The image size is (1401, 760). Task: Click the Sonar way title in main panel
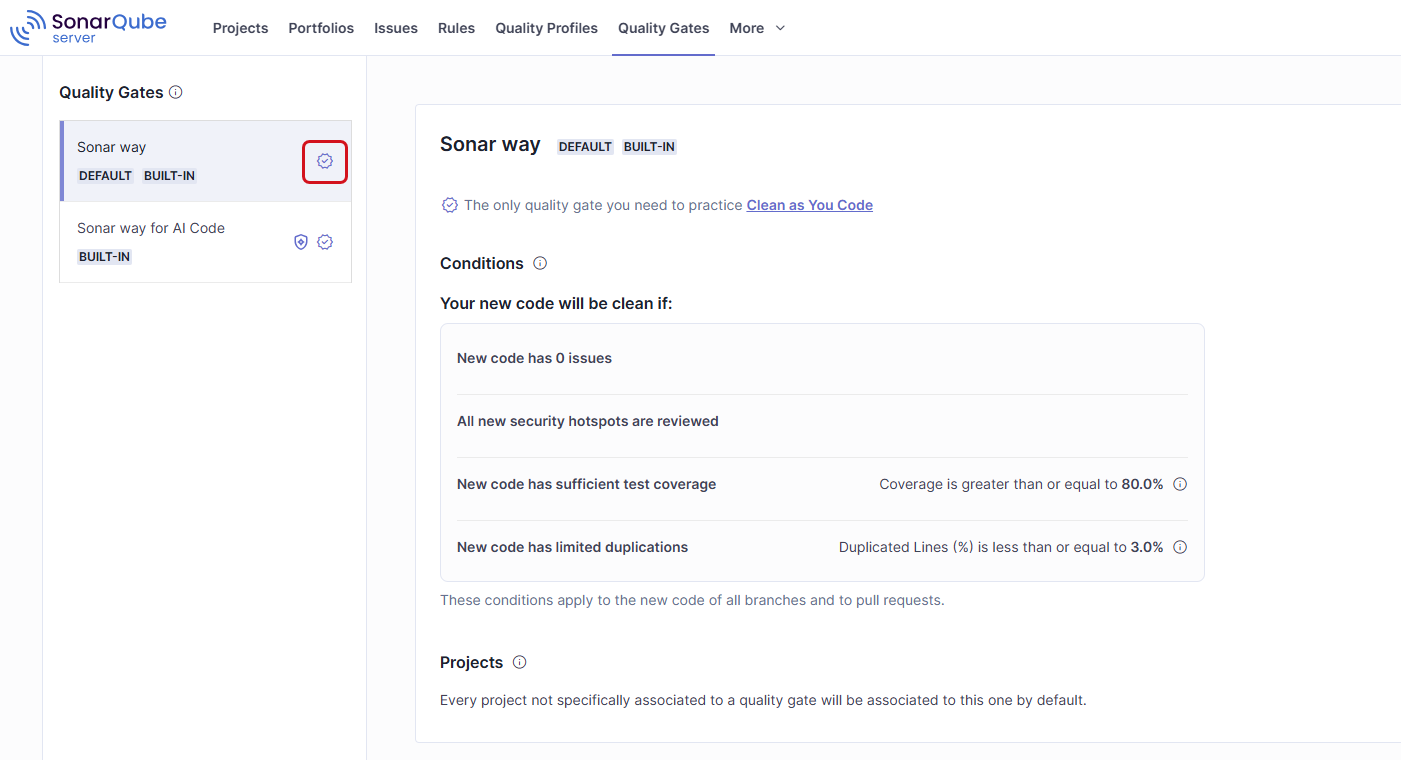coord(490,145)
